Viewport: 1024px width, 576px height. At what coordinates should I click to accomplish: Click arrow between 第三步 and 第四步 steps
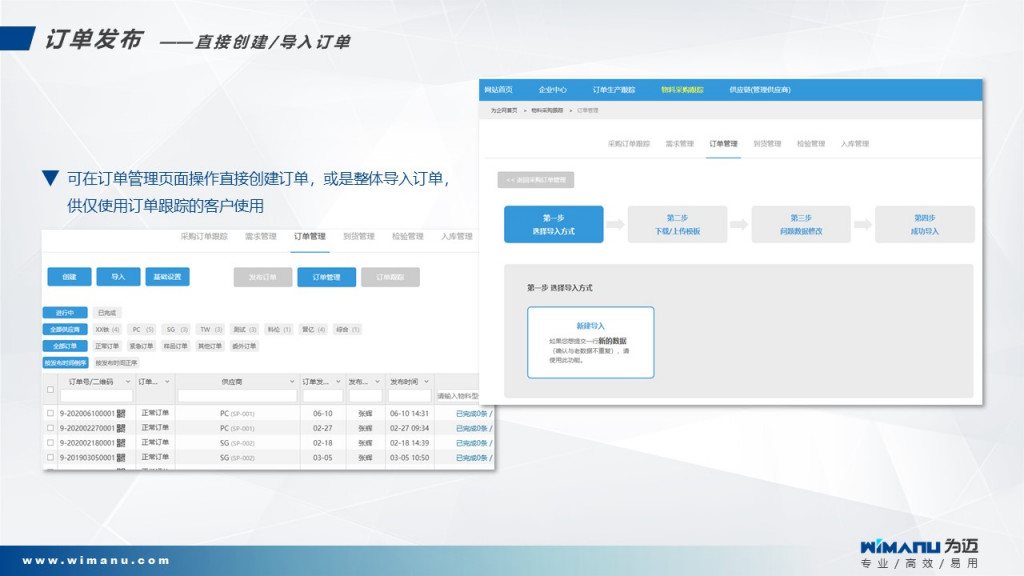tap(863, 225)
